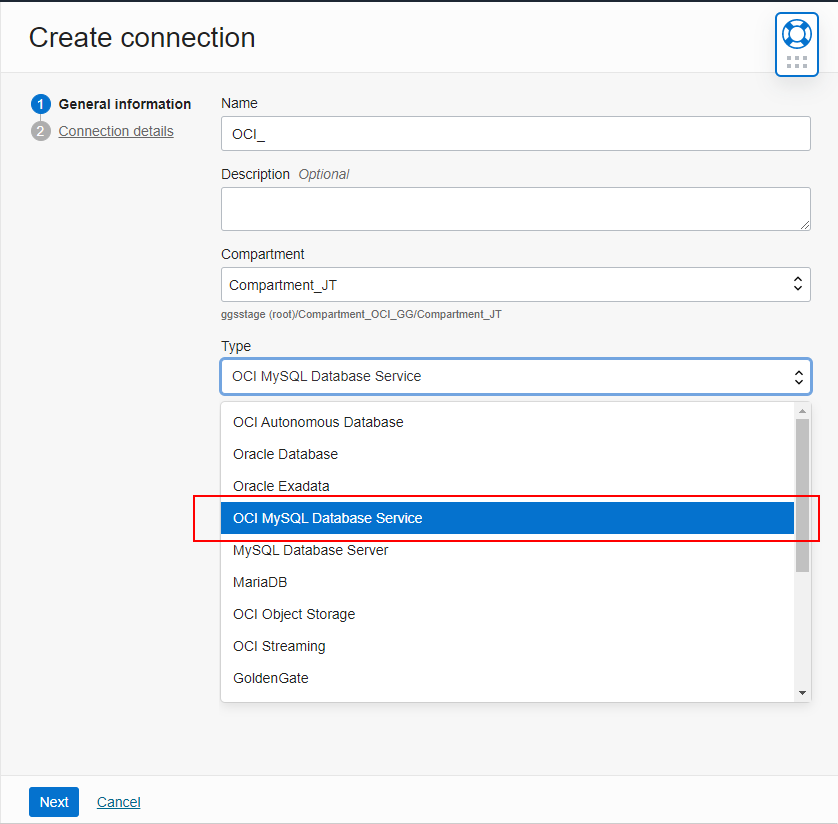Click the grid dots icon under Help
Screen dimensions: 838x824
tap(796, 62)
